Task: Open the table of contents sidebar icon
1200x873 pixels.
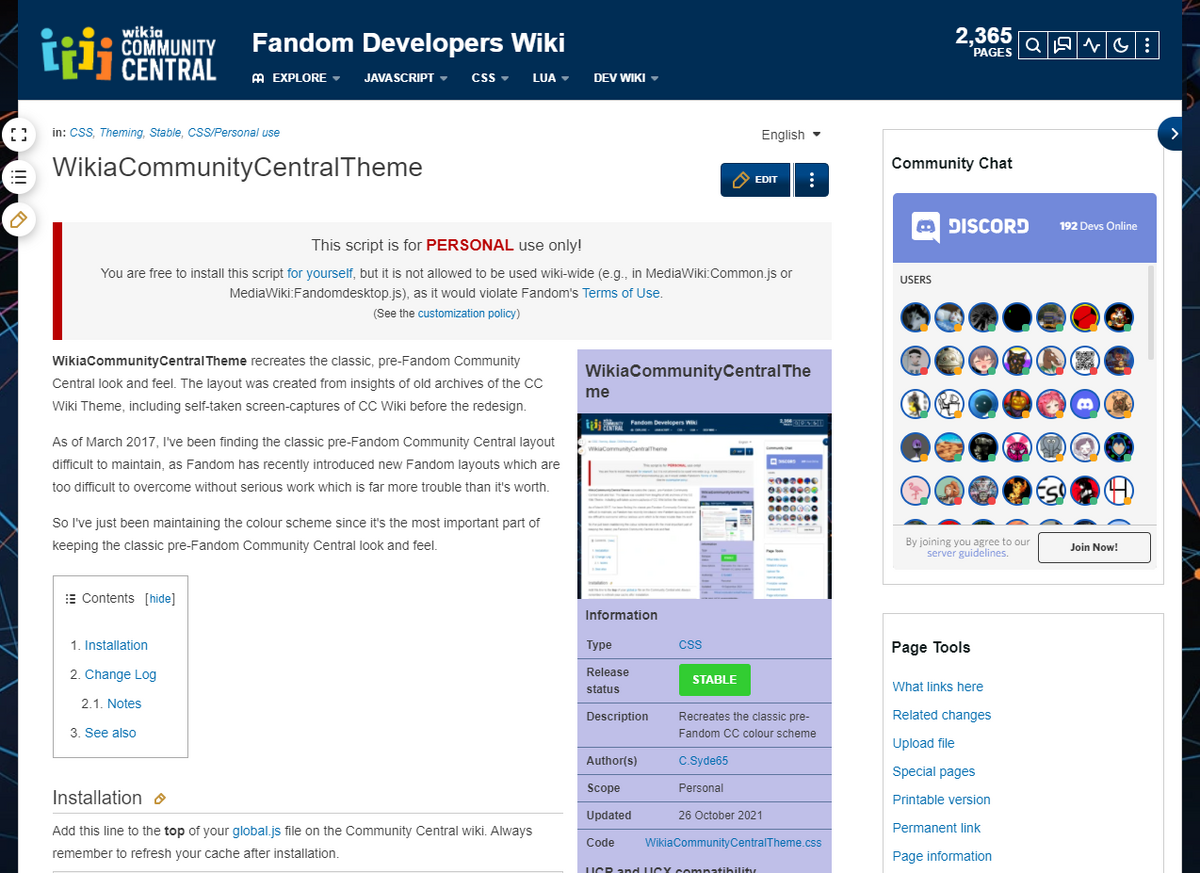Action: [x=18, y=177]
